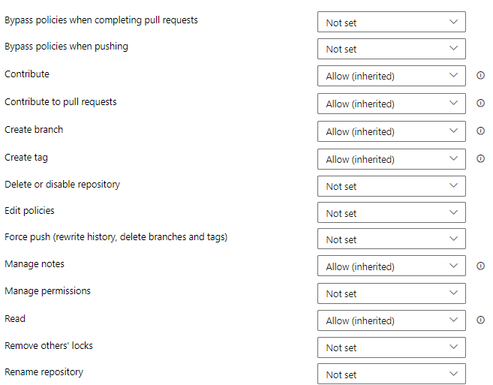Show inheritance info for Create branch
The width and height of the screenshot is (493, 385).
(480, 131)
